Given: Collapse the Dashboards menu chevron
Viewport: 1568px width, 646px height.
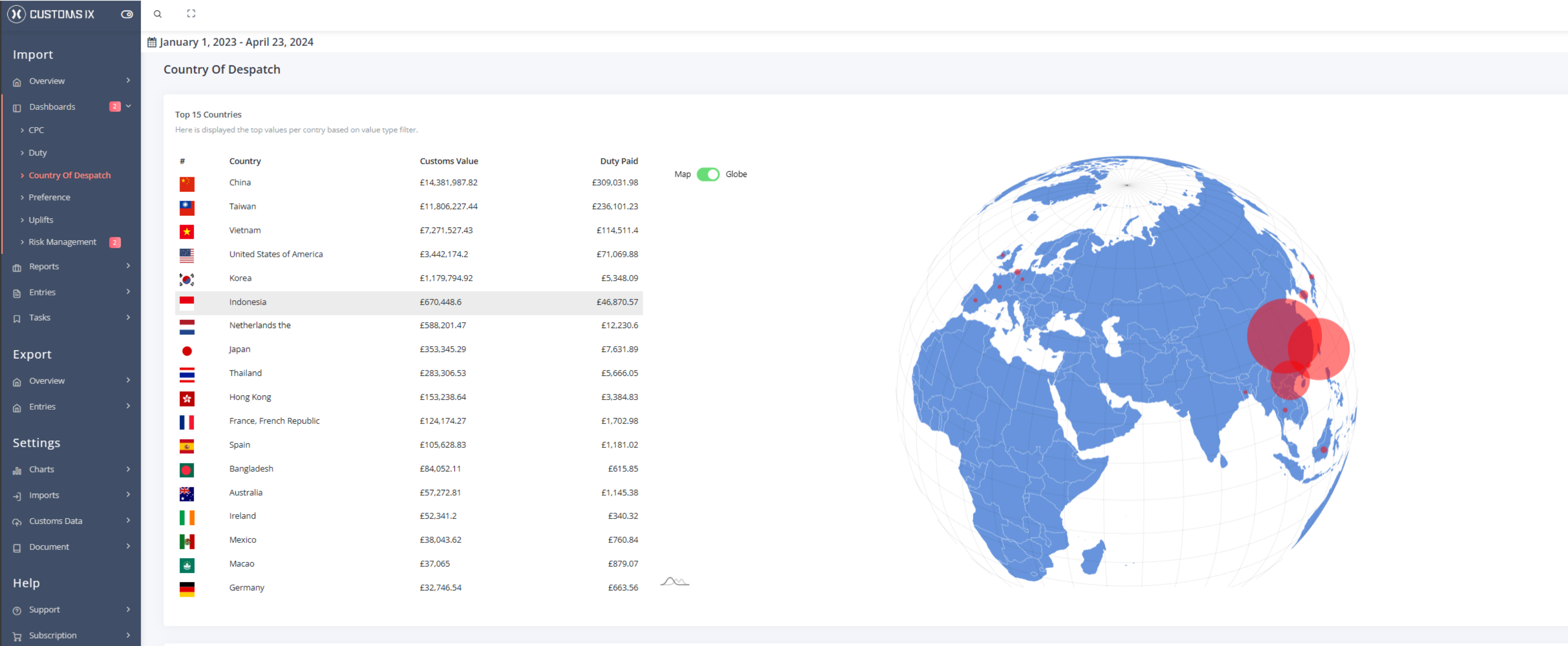Looking at the screenshot, I should (x=128, y=106).
